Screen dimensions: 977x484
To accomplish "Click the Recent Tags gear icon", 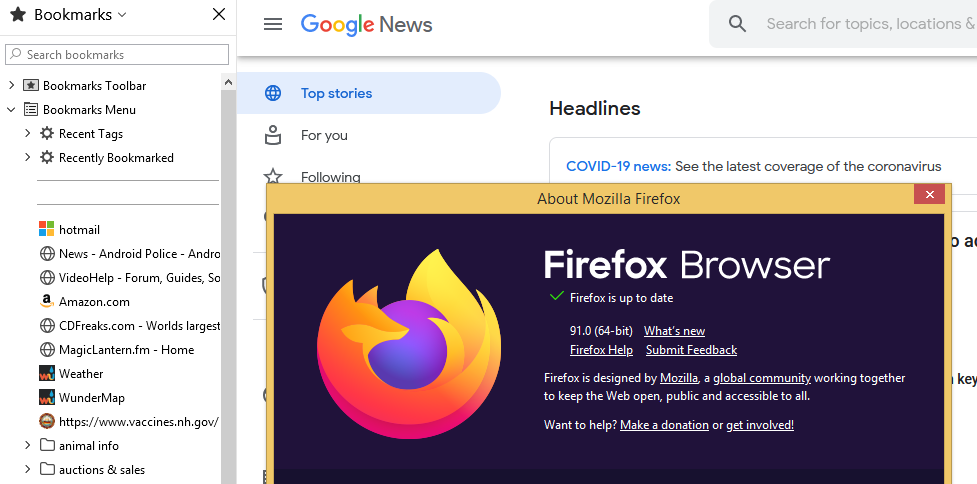I will [x=47, y=133].
